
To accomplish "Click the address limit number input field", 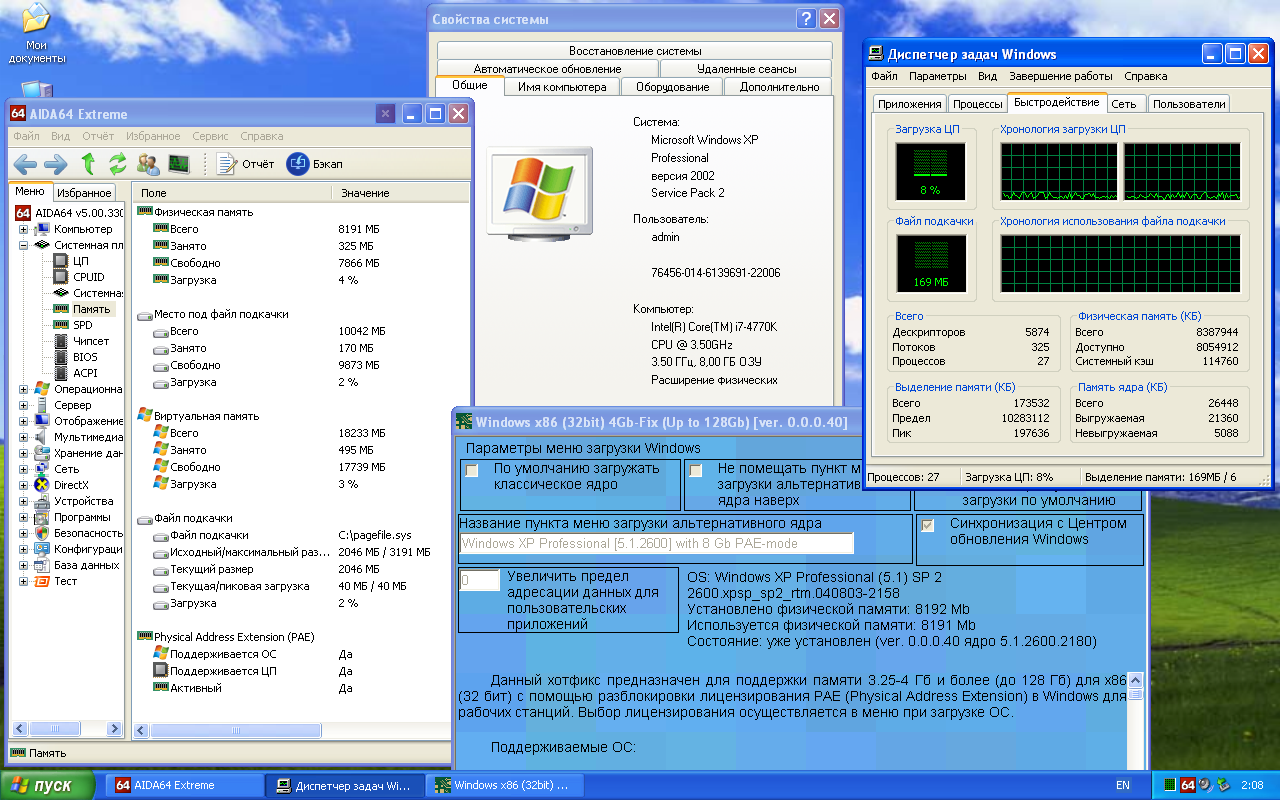I will pos(479,581).
